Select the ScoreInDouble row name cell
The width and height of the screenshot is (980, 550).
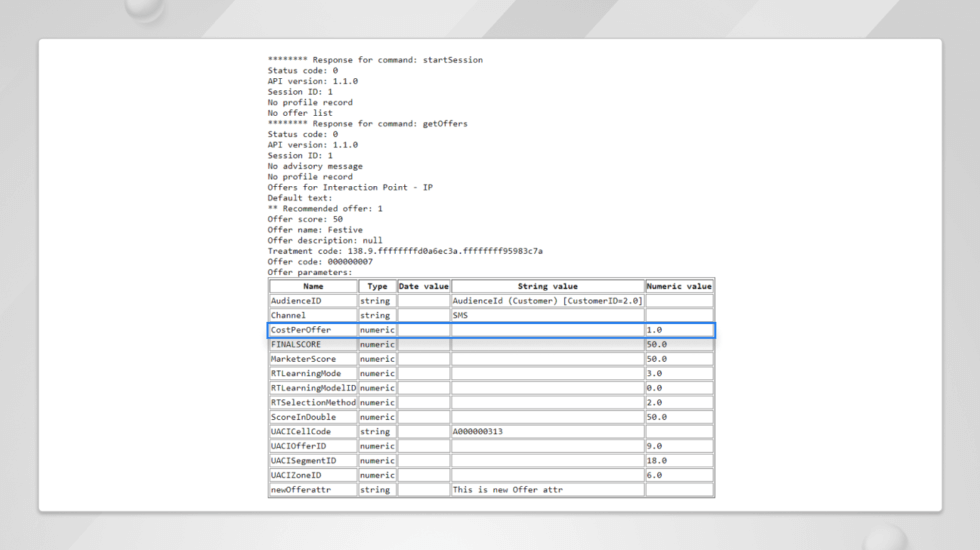313,417
